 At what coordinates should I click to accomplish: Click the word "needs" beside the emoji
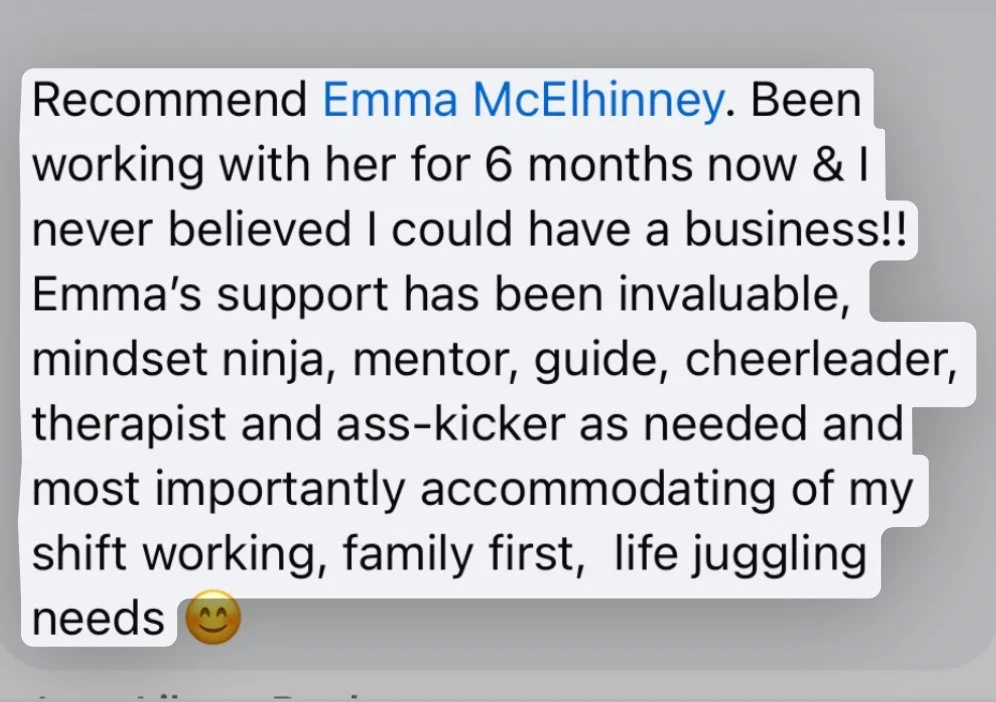(98, 618)
